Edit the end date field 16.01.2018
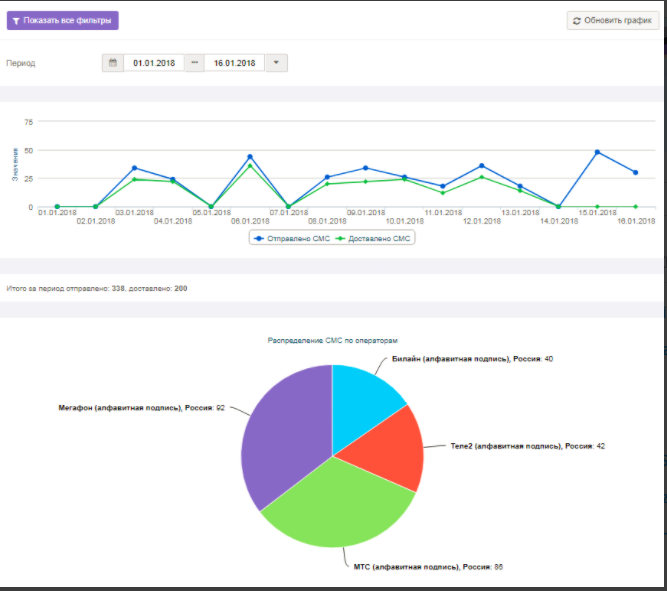667x591 pixels. click(234, 63)
